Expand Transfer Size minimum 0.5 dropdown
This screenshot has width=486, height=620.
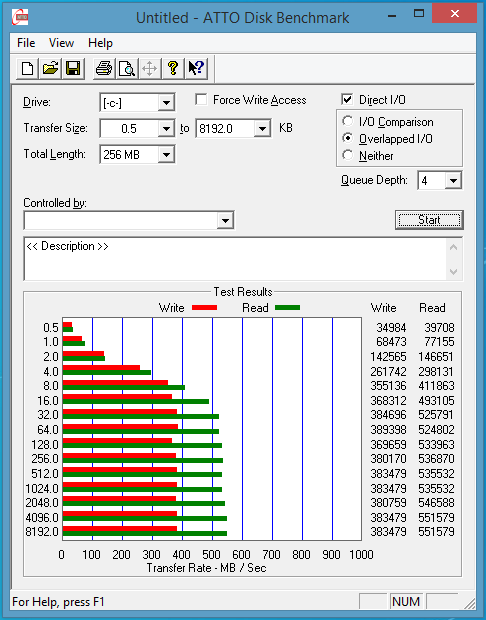(x=166, y=129)
